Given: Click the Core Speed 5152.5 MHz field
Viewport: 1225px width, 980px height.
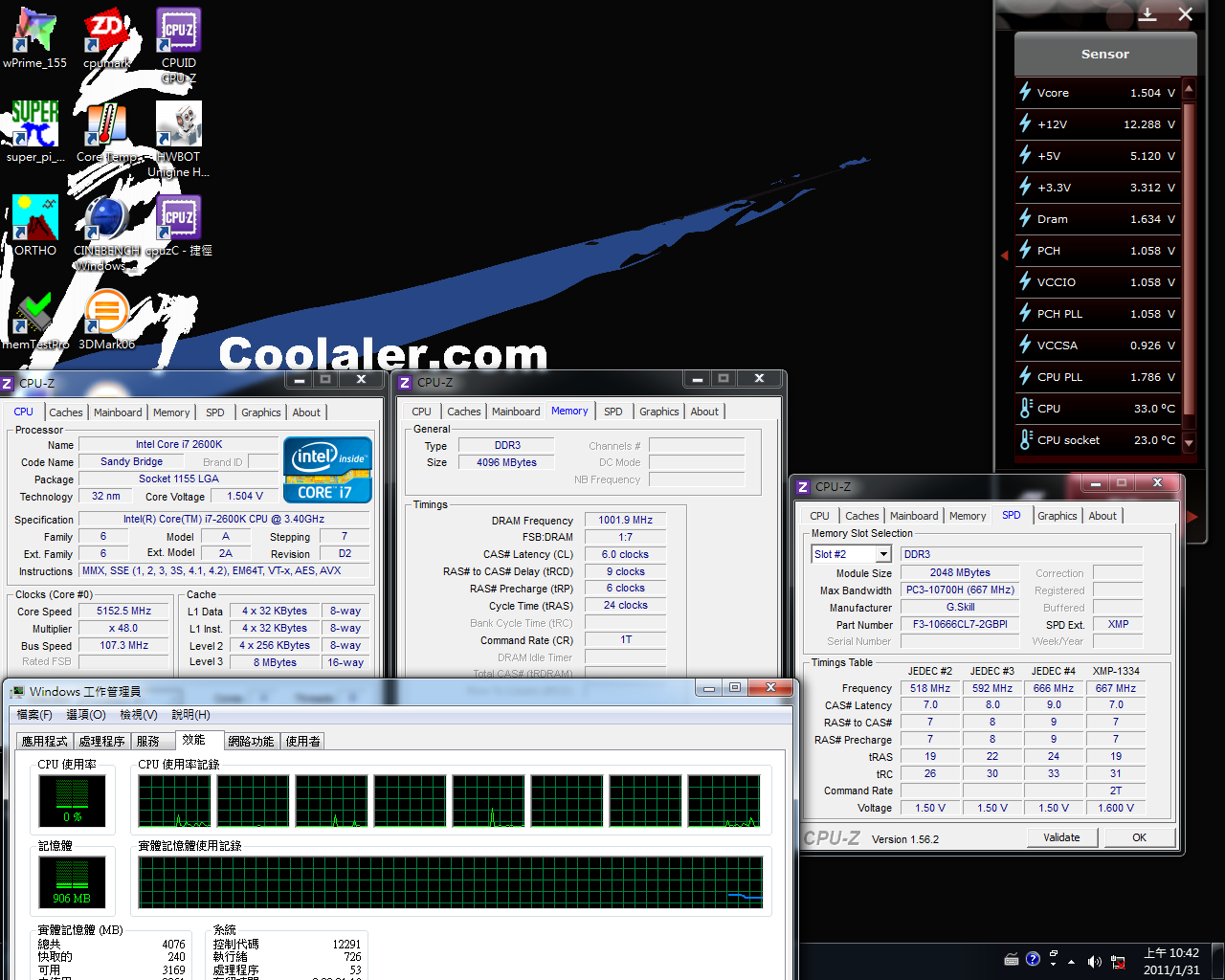Looking at the screenshot, I should [123, 611].
